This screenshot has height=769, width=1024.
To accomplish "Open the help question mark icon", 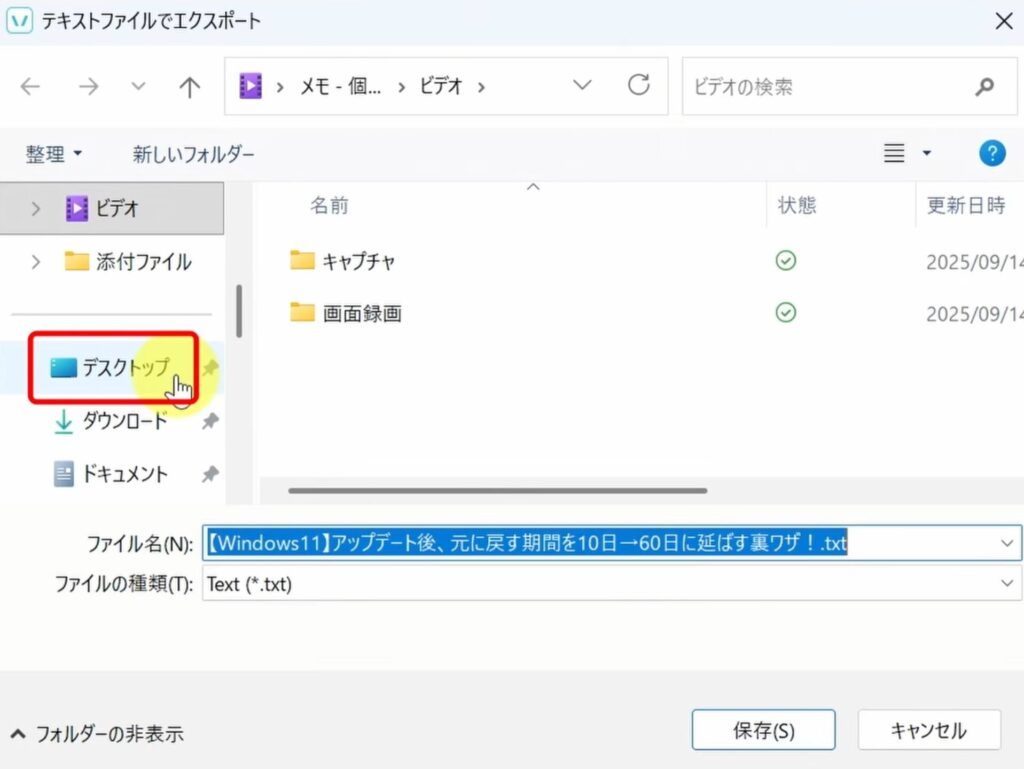I will click(x=990, y=153).
